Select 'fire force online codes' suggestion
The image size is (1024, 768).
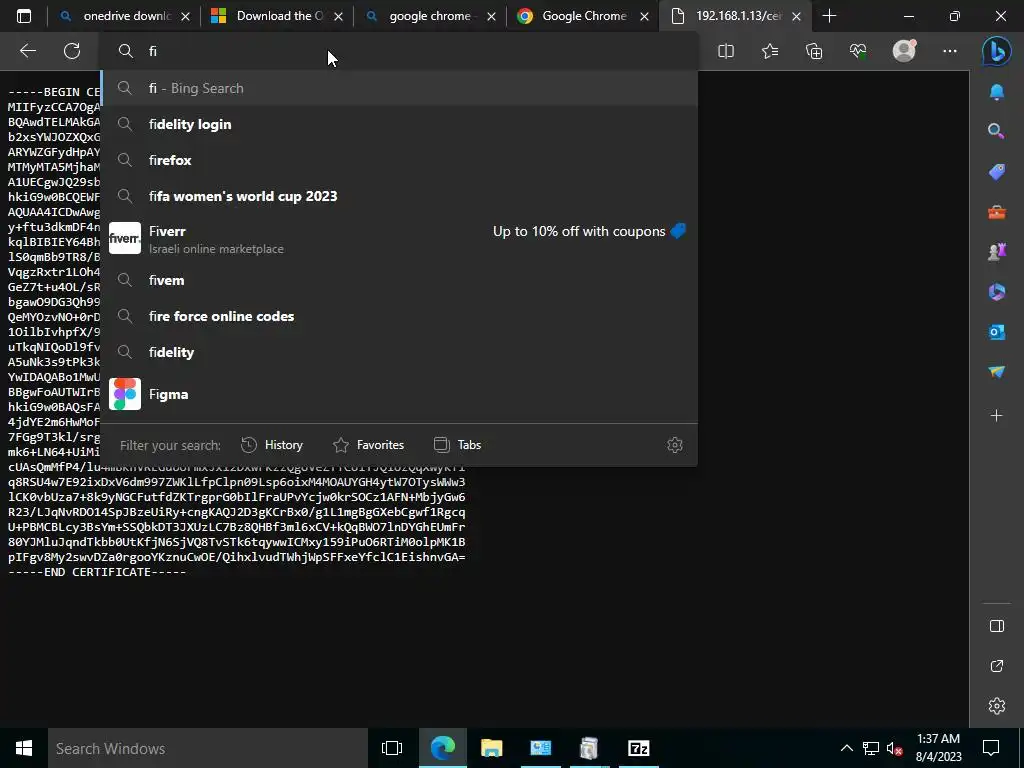(400, 316)
